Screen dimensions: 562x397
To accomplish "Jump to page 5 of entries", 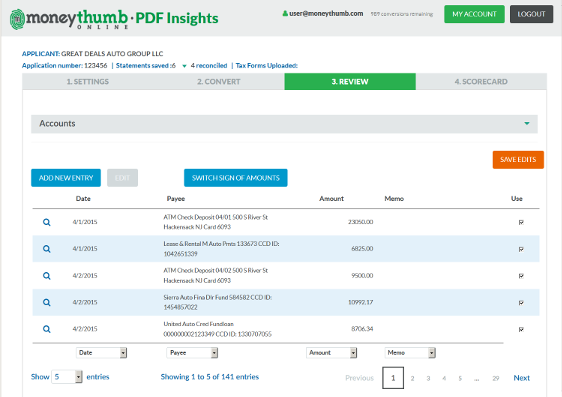I will 460,378.
